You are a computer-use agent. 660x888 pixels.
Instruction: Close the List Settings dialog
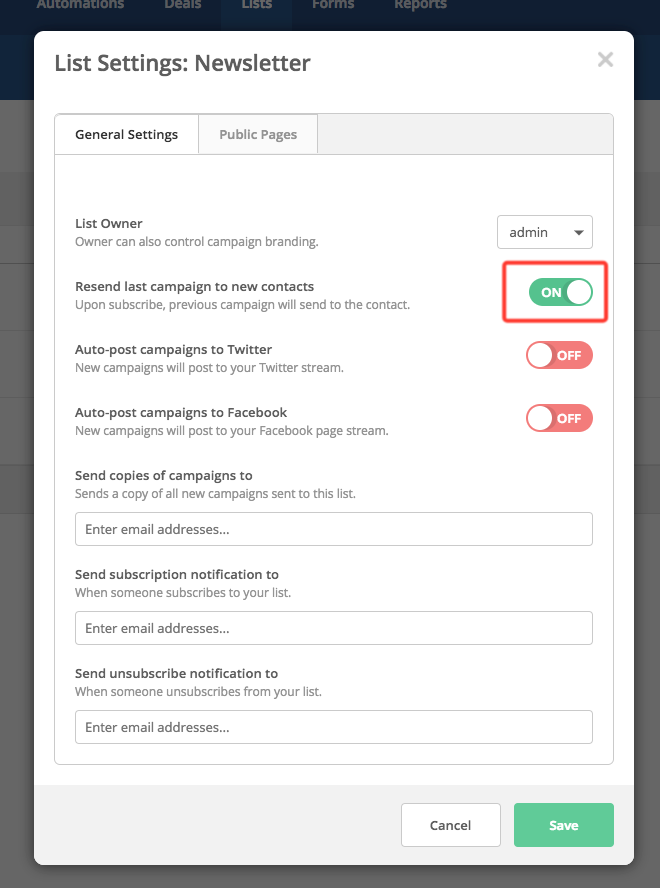pyautogui.click(x=605, y=60)
